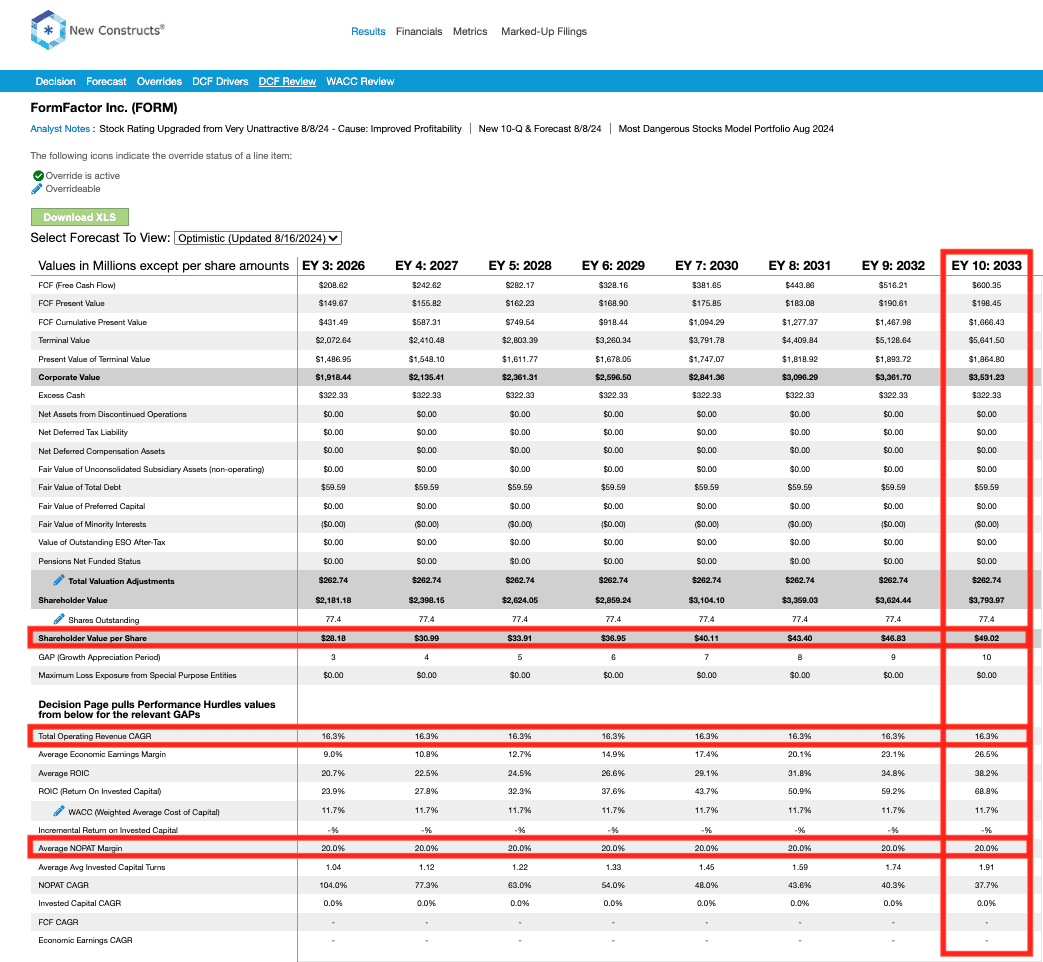
Task: Click Average Avg Invested Capital Turns value 1.91
Action: [986, 868]
